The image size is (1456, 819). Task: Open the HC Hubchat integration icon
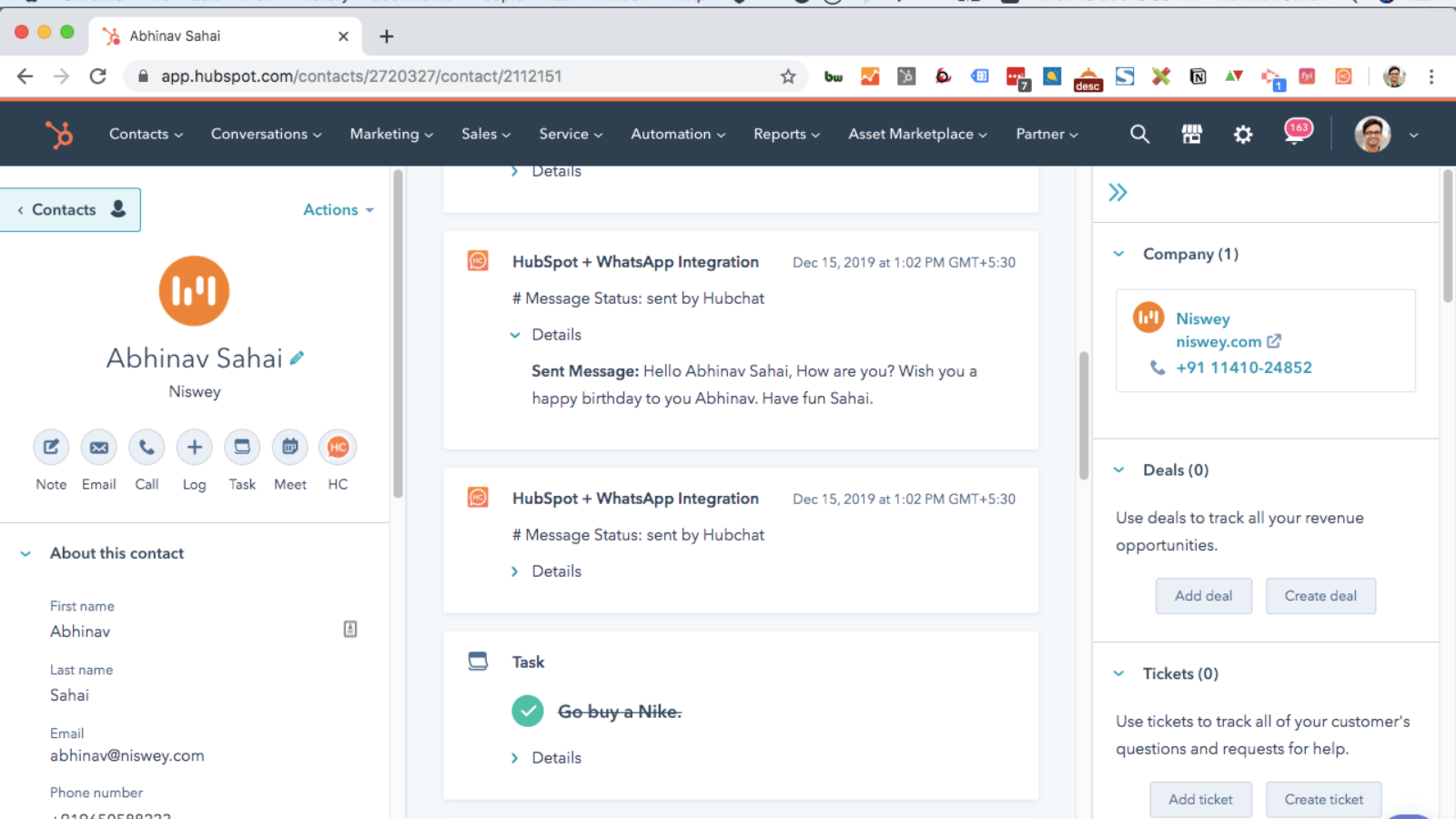pyautogui.click(x=337, y=447)
